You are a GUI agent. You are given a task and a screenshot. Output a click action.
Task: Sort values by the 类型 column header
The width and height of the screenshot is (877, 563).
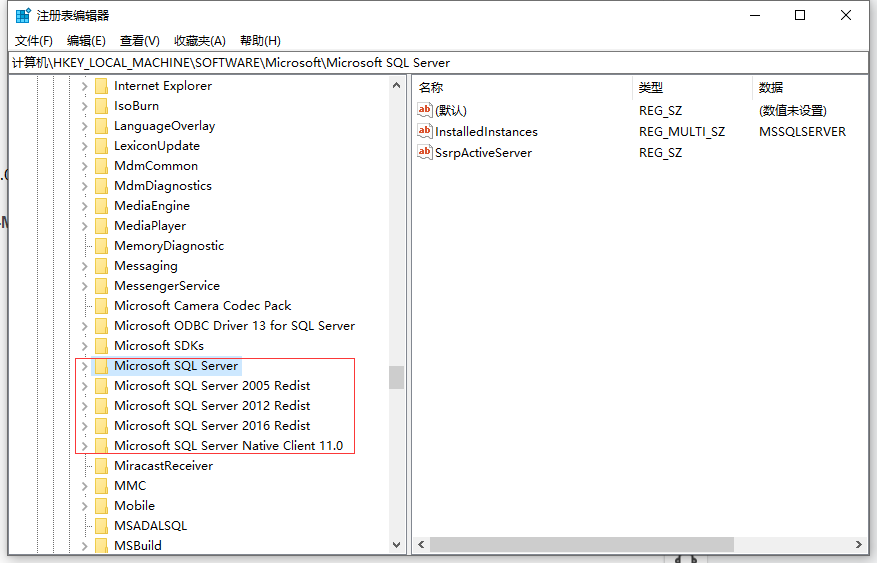point(692,87)
